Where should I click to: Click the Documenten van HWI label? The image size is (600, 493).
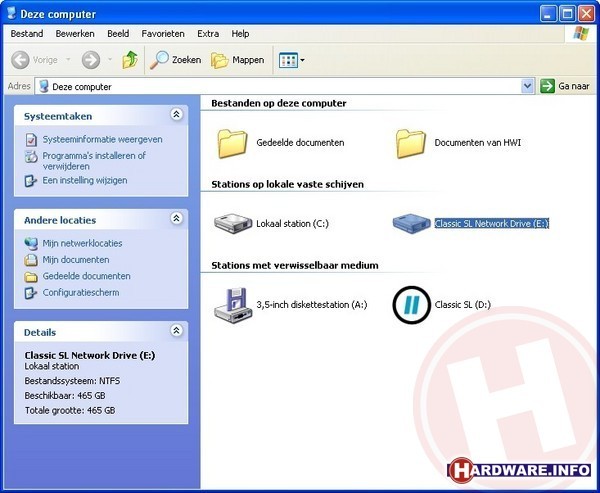click(478, 142)
